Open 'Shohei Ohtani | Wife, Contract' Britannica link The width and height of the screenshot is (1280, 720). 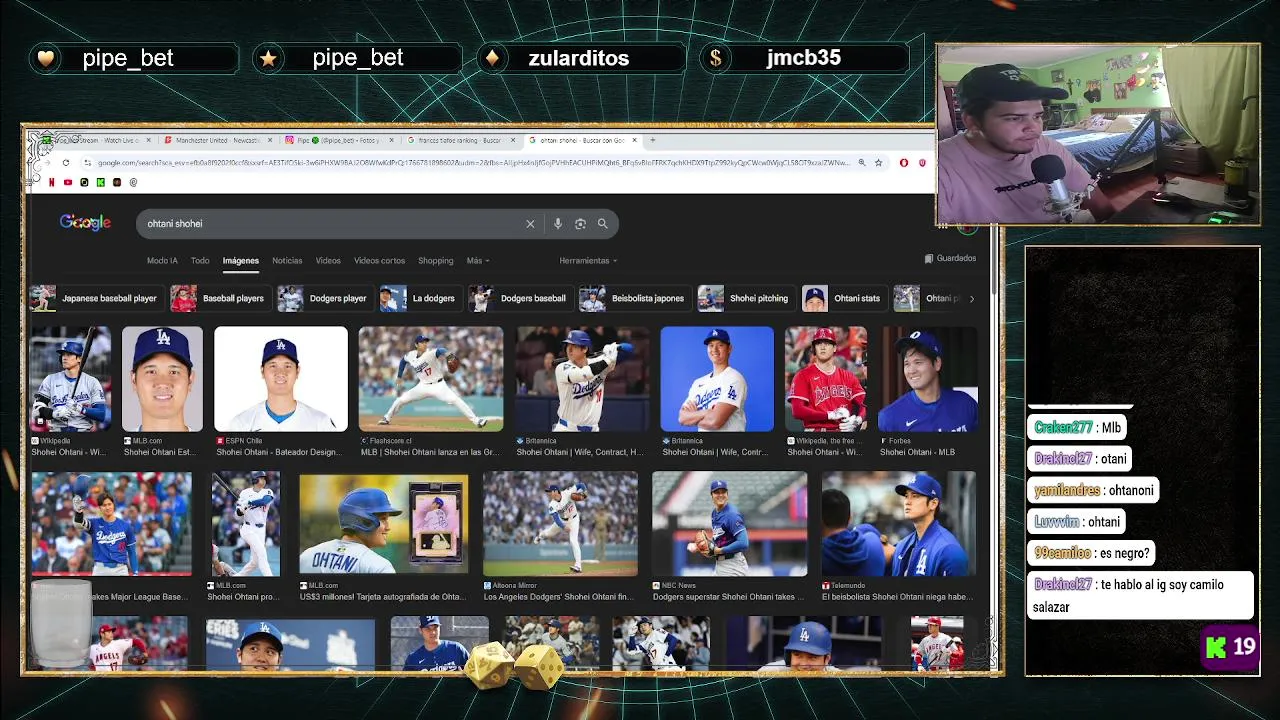(580, 452)
